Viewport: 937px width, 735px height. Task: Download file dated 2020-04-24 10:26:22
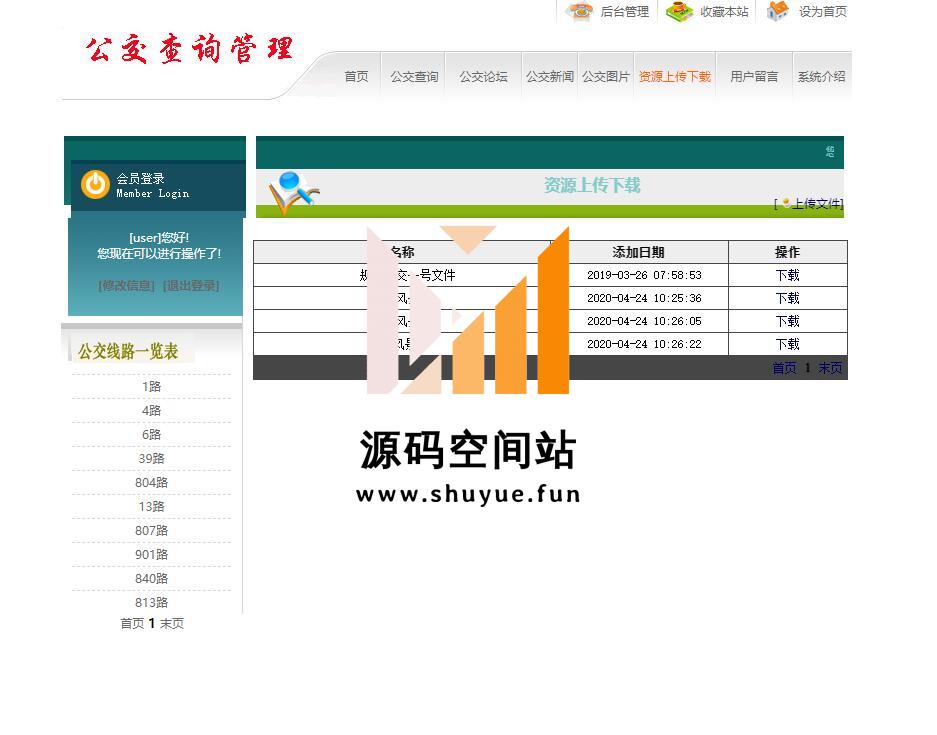point(788,344)
